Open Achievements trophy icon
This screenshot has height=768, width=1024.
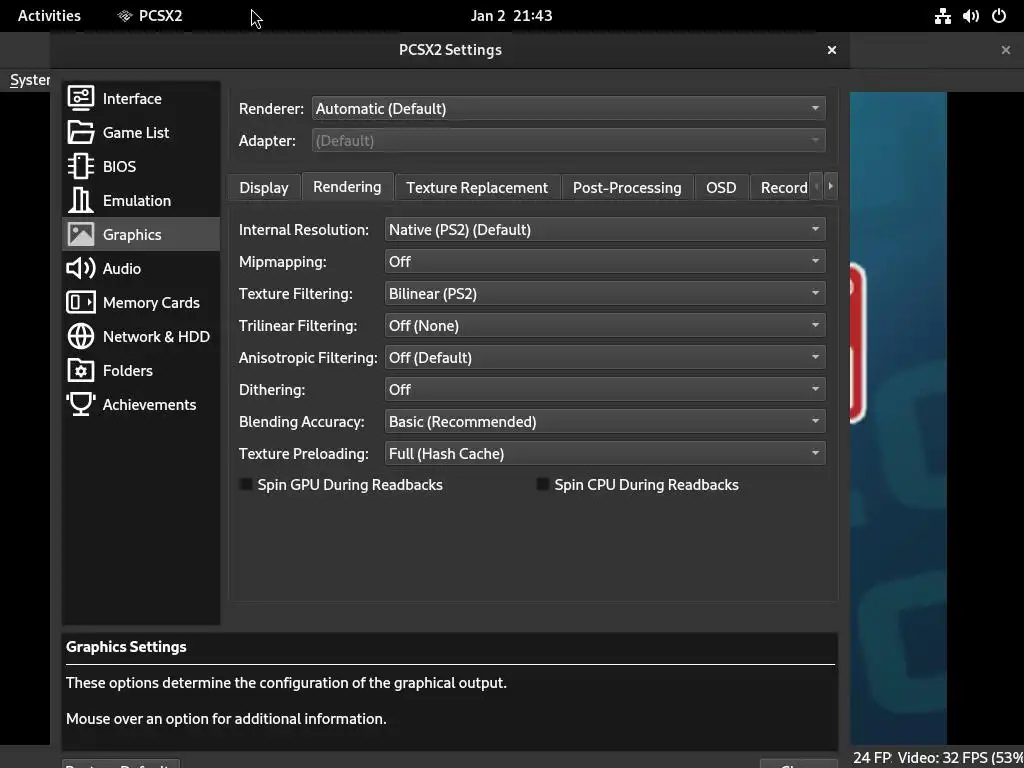tap(81, 404)
